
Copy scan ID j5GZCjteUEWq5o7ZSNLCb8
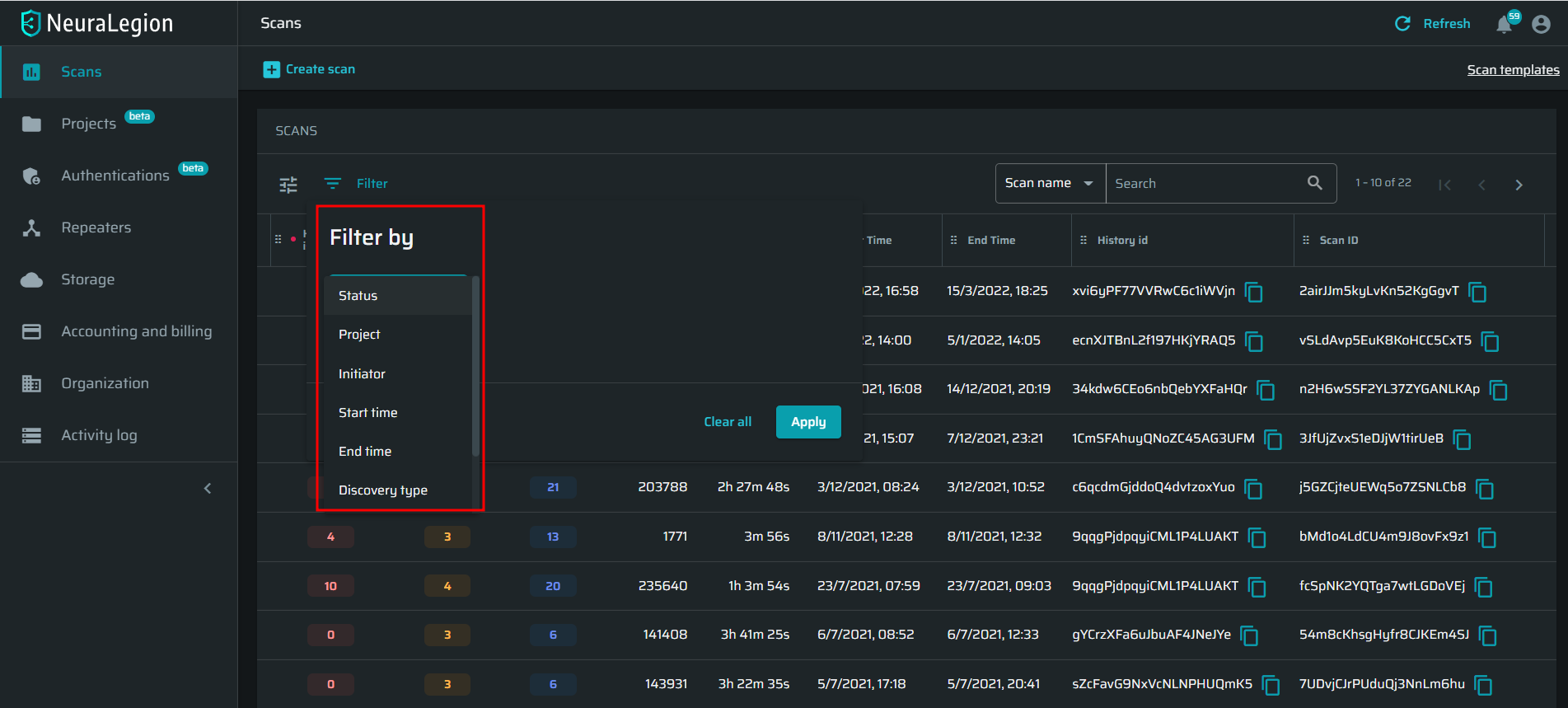1485,489
